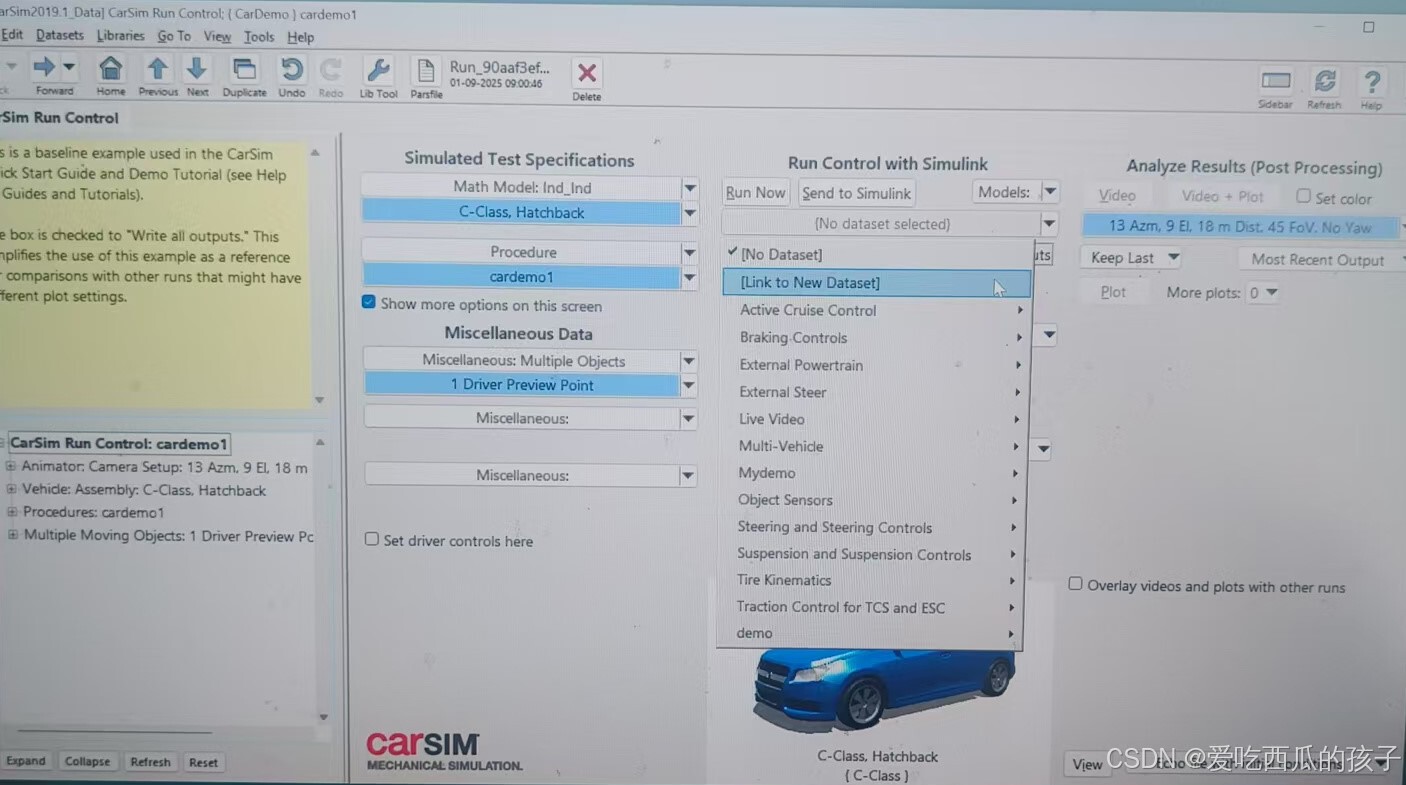Click the Previous dataset arrow icon
This screenshot has height=785, width=1406.
[x=157, y=68]
